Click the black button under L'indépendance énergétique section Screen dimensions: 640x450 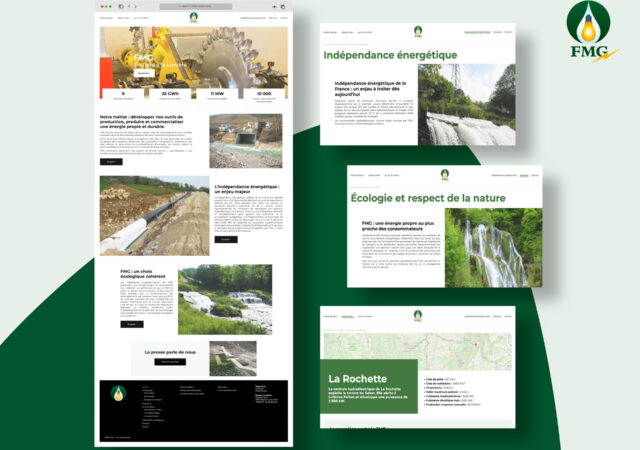coord(226,239)
